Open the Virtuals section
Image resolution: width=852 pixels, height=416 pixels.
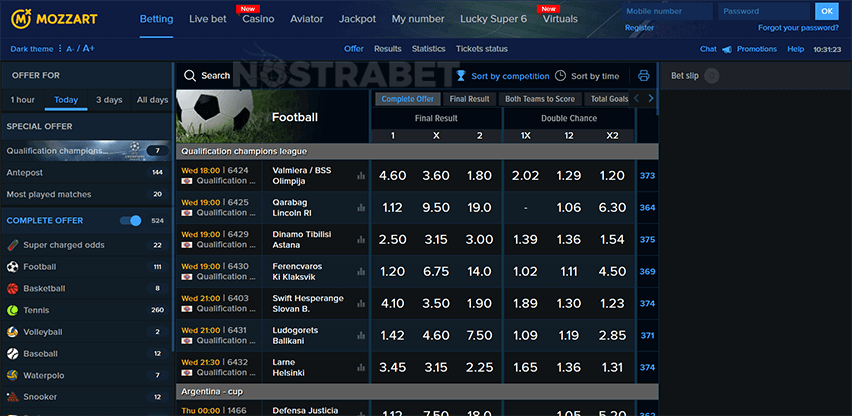click(560, 19)
